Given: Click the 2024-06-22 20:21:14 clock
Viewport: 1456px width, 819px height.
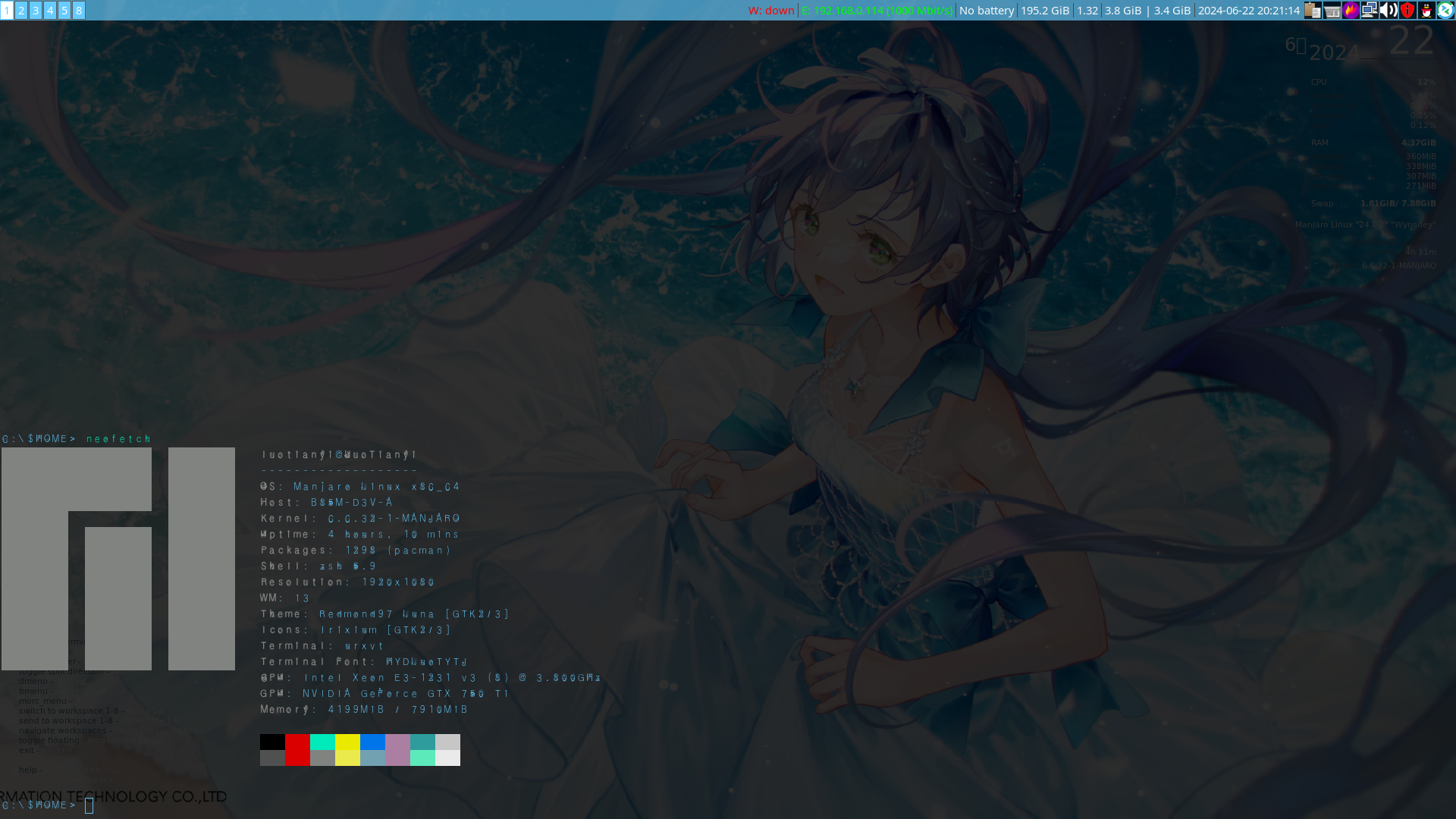Looking at the screenshot, I should (x=1249, y=11).
